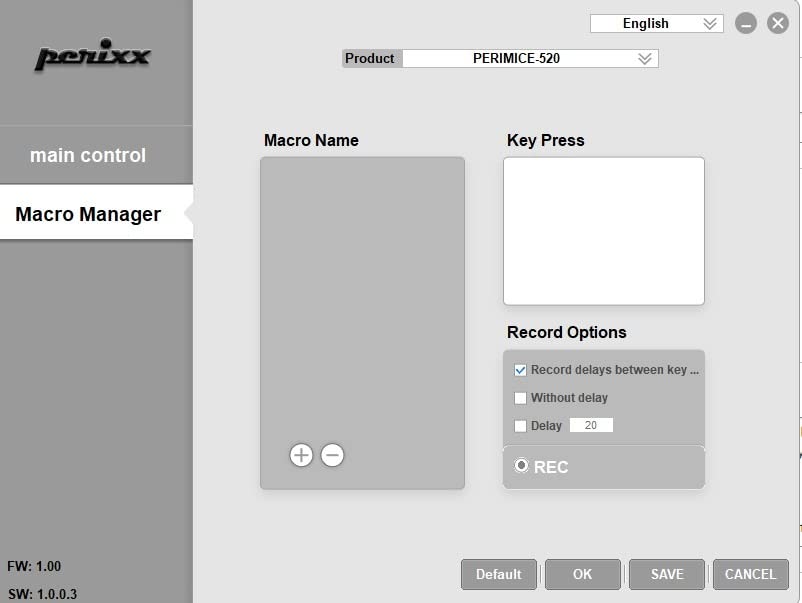Confirm with the OK button

coord(583,574)
